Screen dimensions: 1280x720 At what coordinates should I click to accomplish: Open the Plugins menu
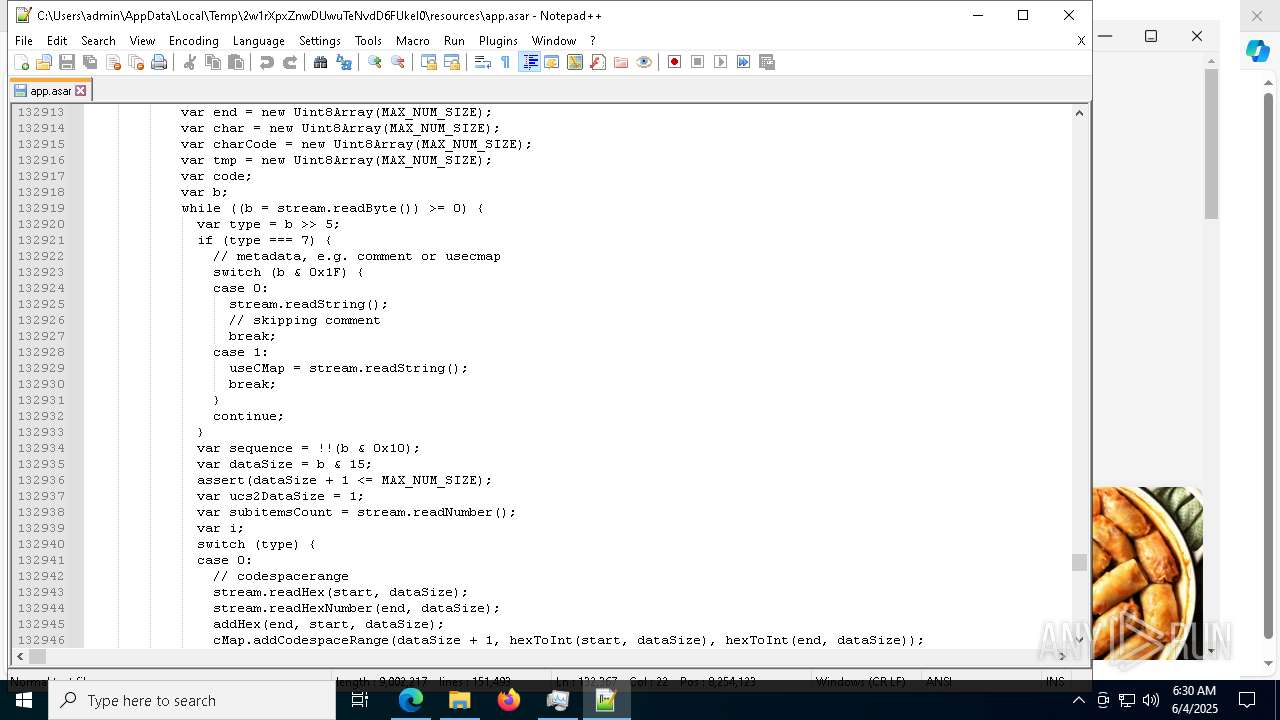click(x=498, y=41)
